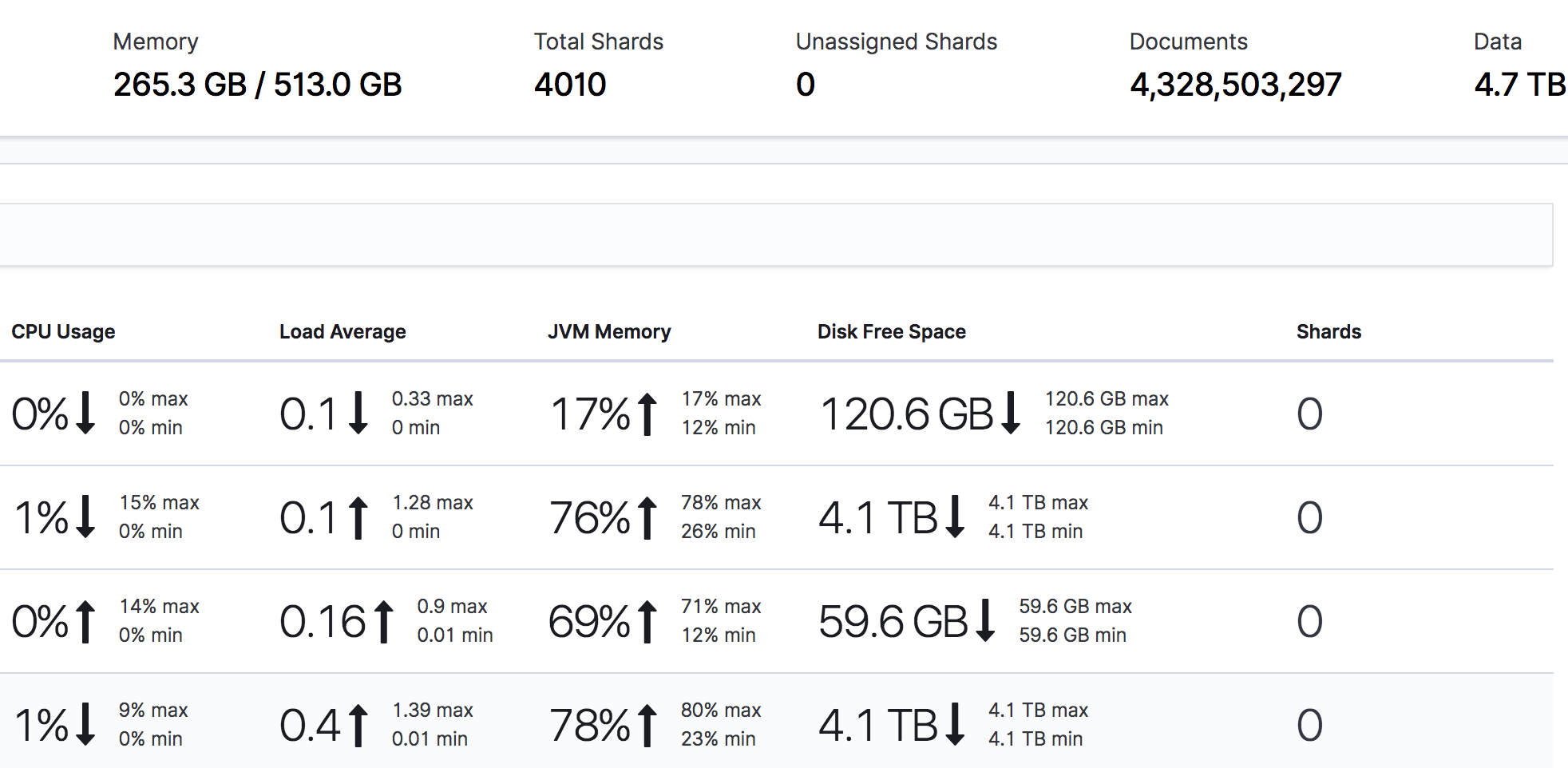Click the Unassigned Shards value 0

(806, 85)
